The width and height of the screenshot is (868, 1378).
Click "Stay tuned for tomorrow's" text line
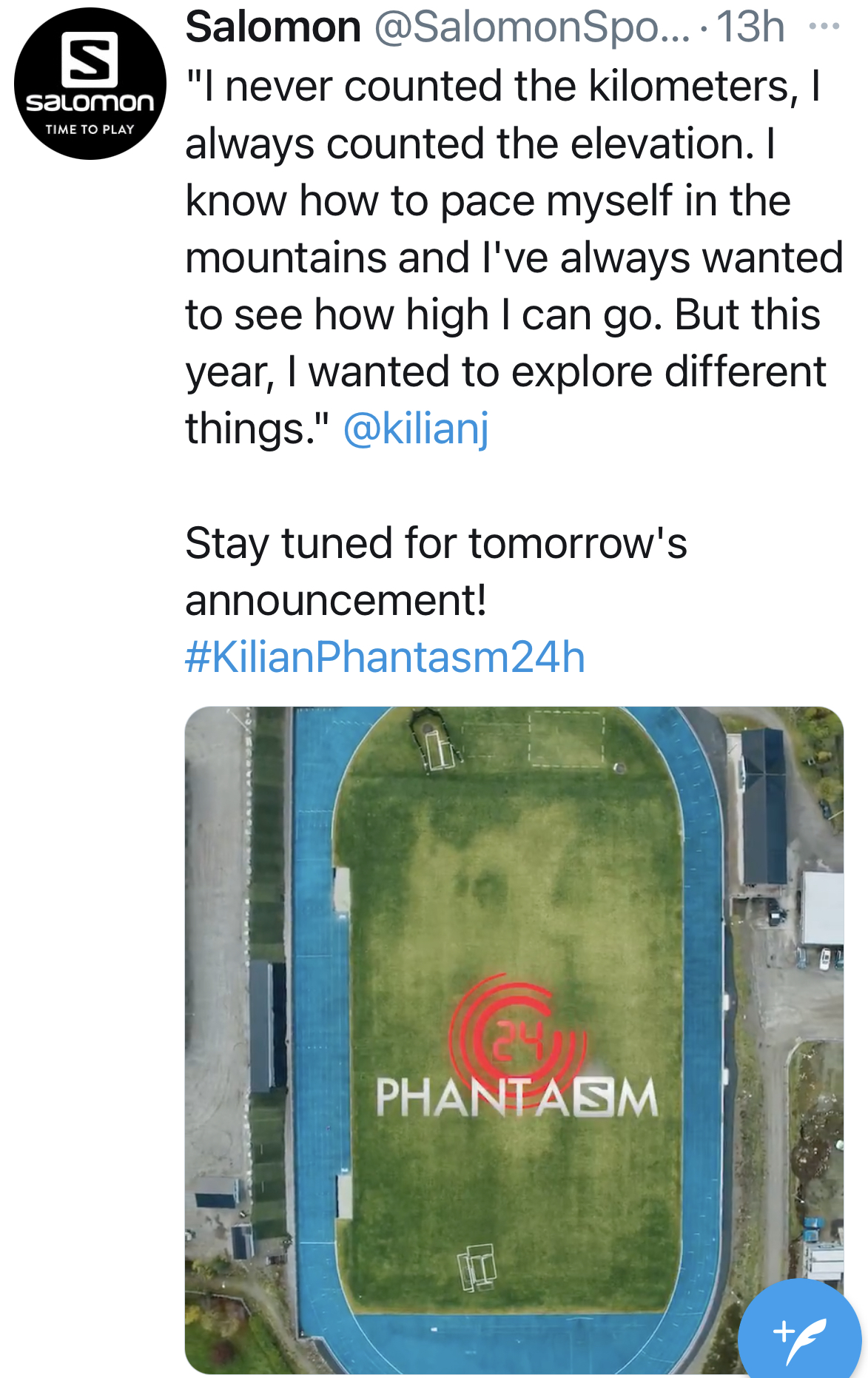(x=436, y=543)
